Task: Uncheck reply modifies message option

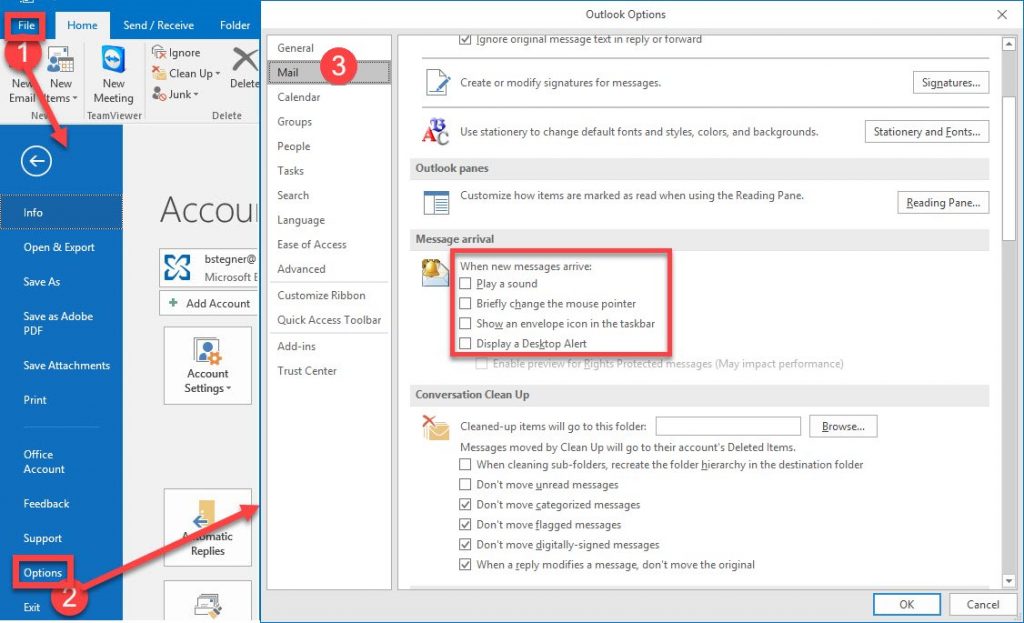Action: coord(465,564)
